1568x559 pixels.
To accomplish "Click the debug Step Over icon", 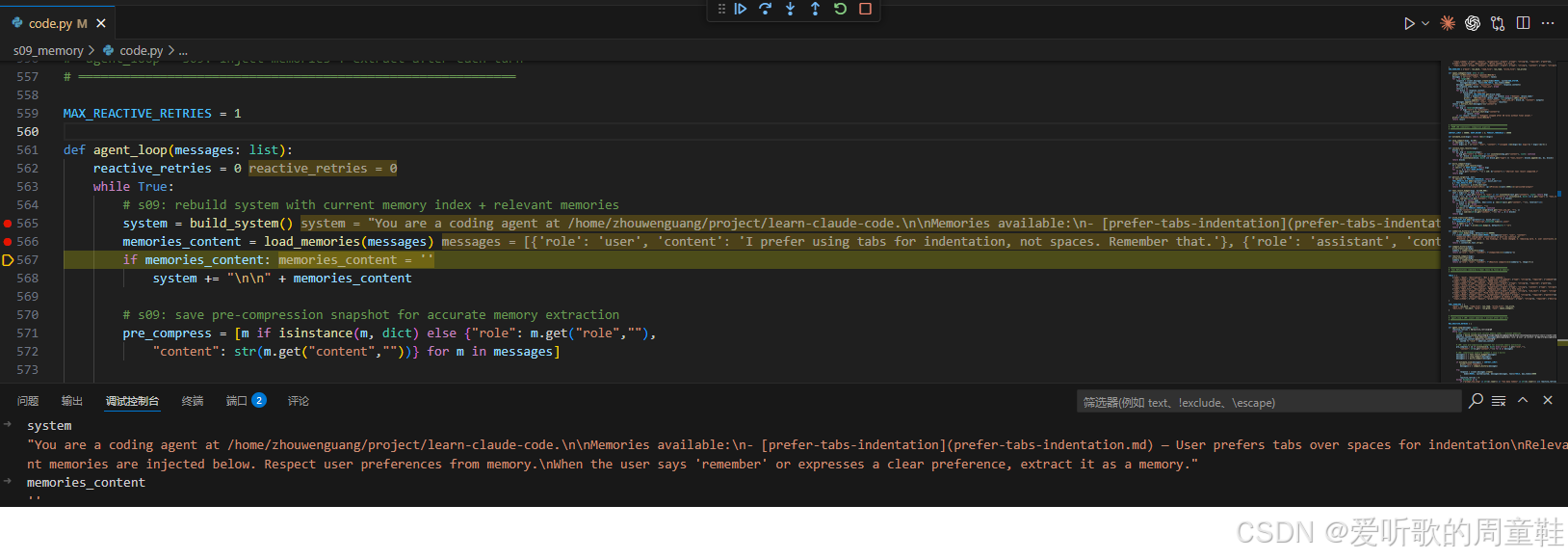I will tap(765, 9).
